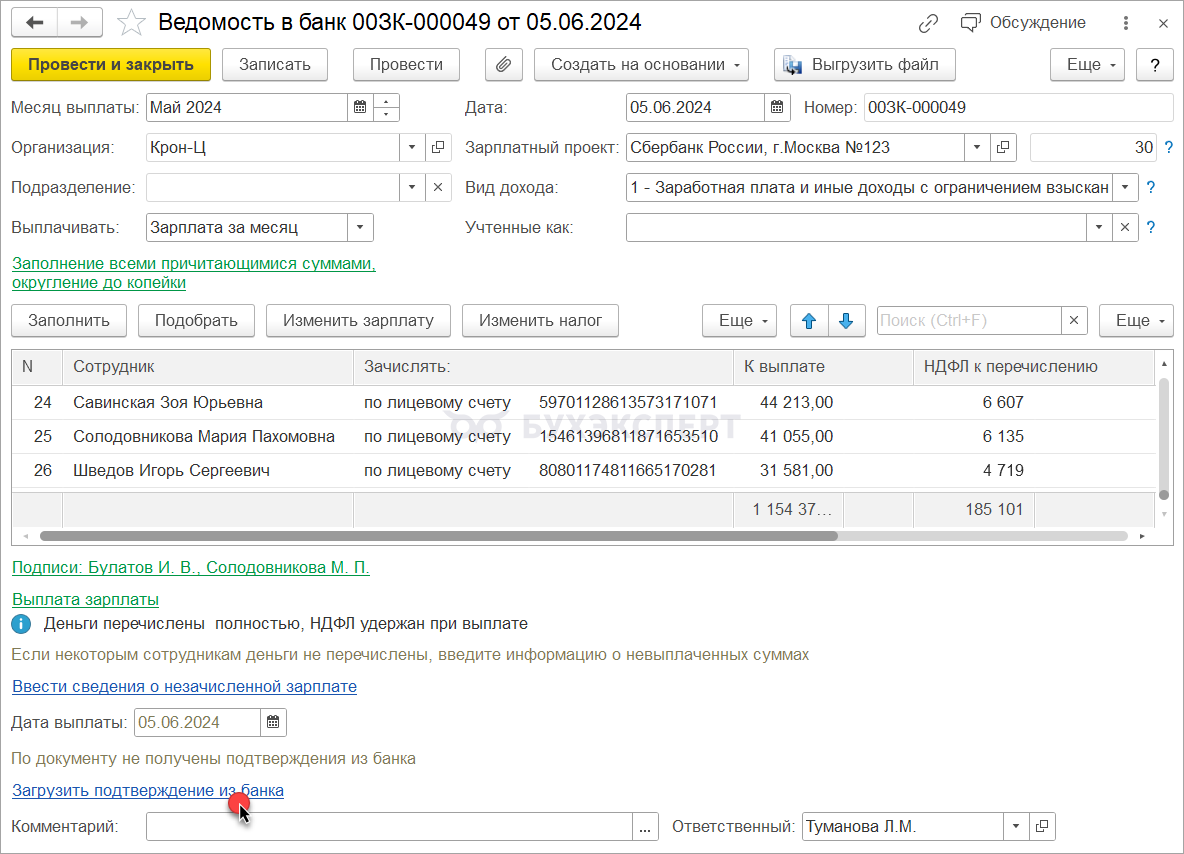
Task: Open Организация Крон-Ц record icon
Action: (437, 148)
